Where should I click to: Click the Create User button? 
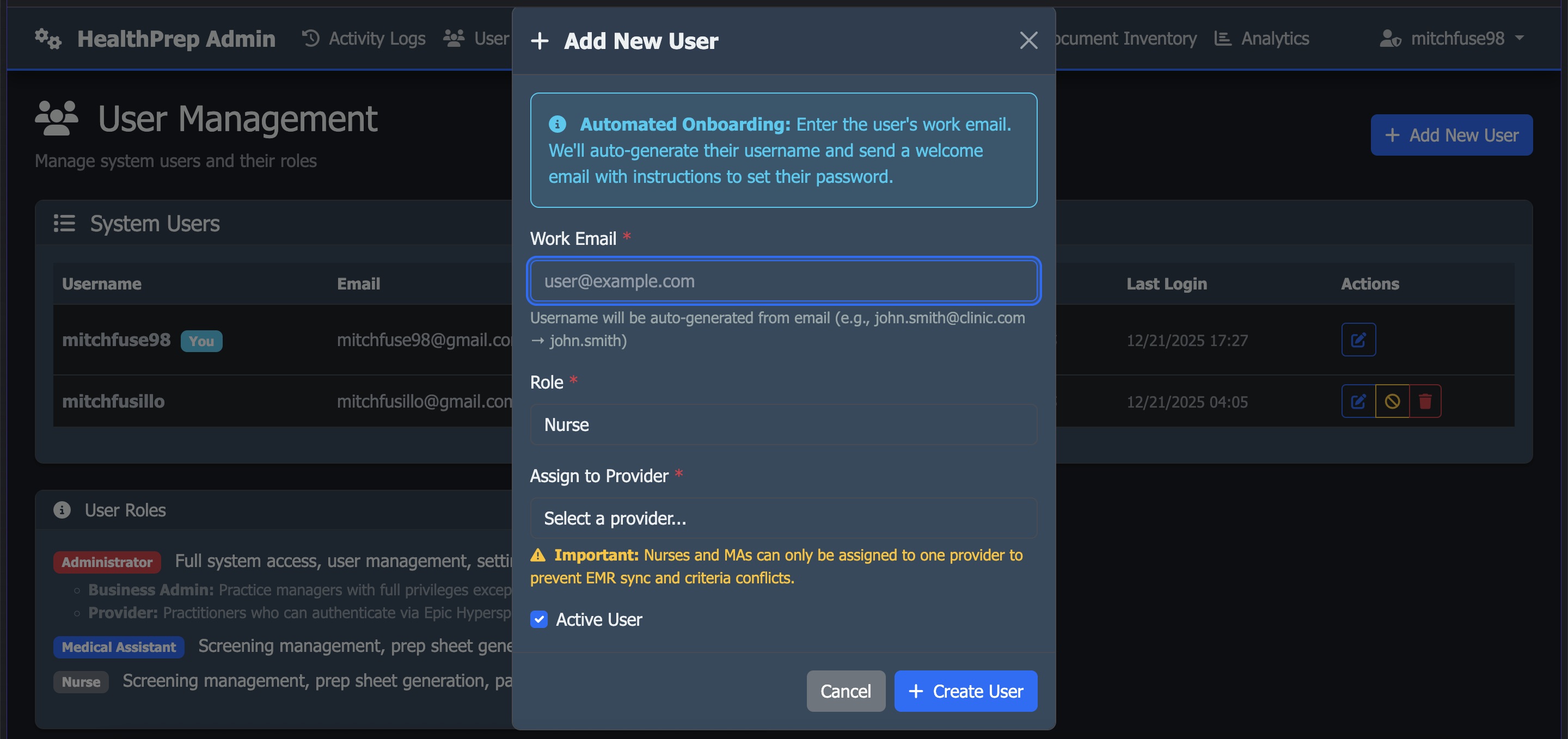click(x=965, y=691)
